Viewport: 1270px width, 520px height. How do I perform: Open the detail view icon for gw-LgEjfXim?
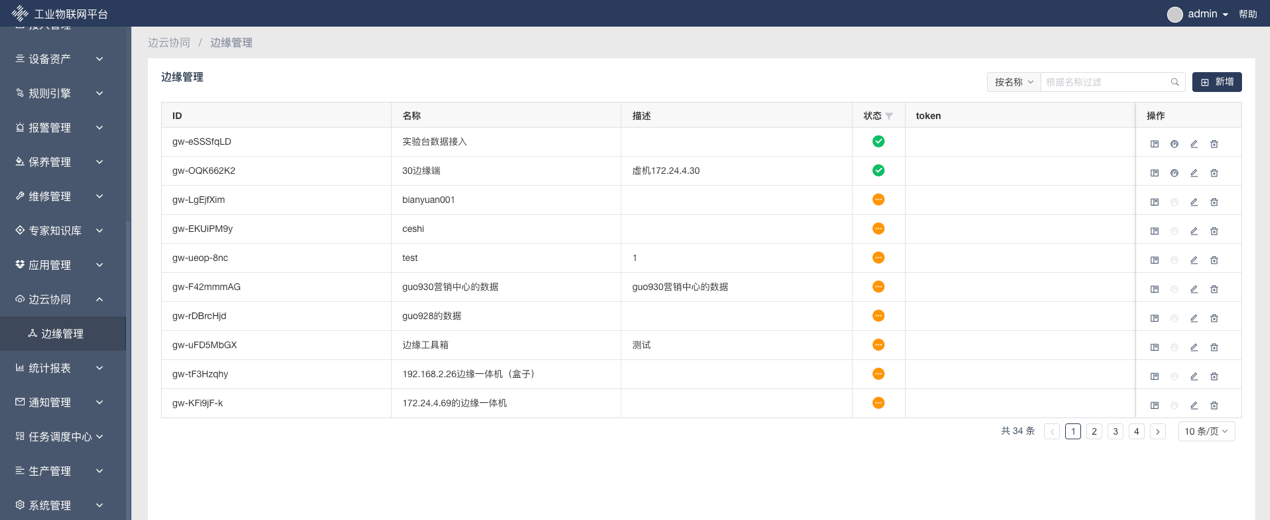pos(1154,202)
